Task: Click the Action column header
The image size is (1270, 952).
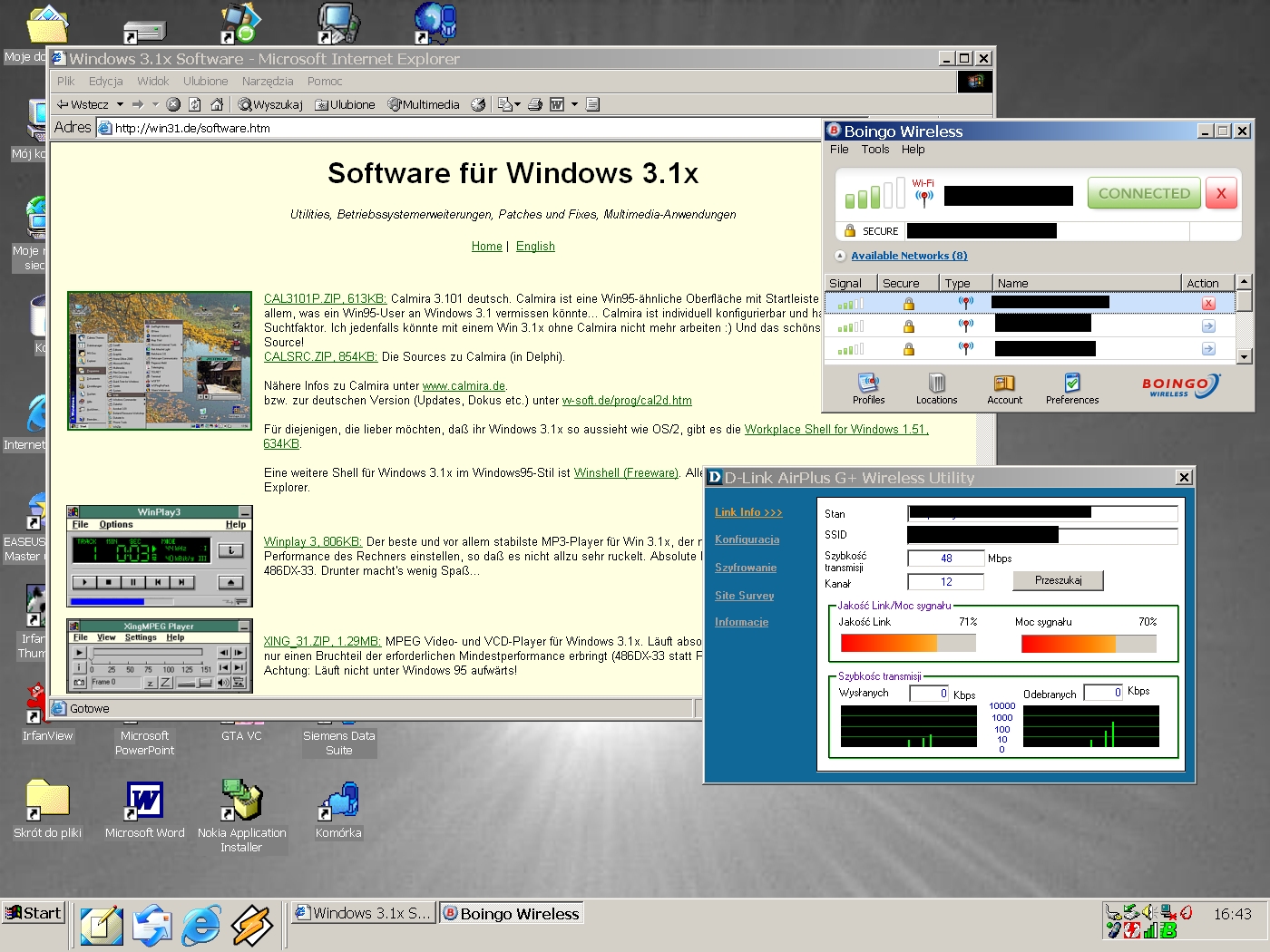Action: [1207, 283]
